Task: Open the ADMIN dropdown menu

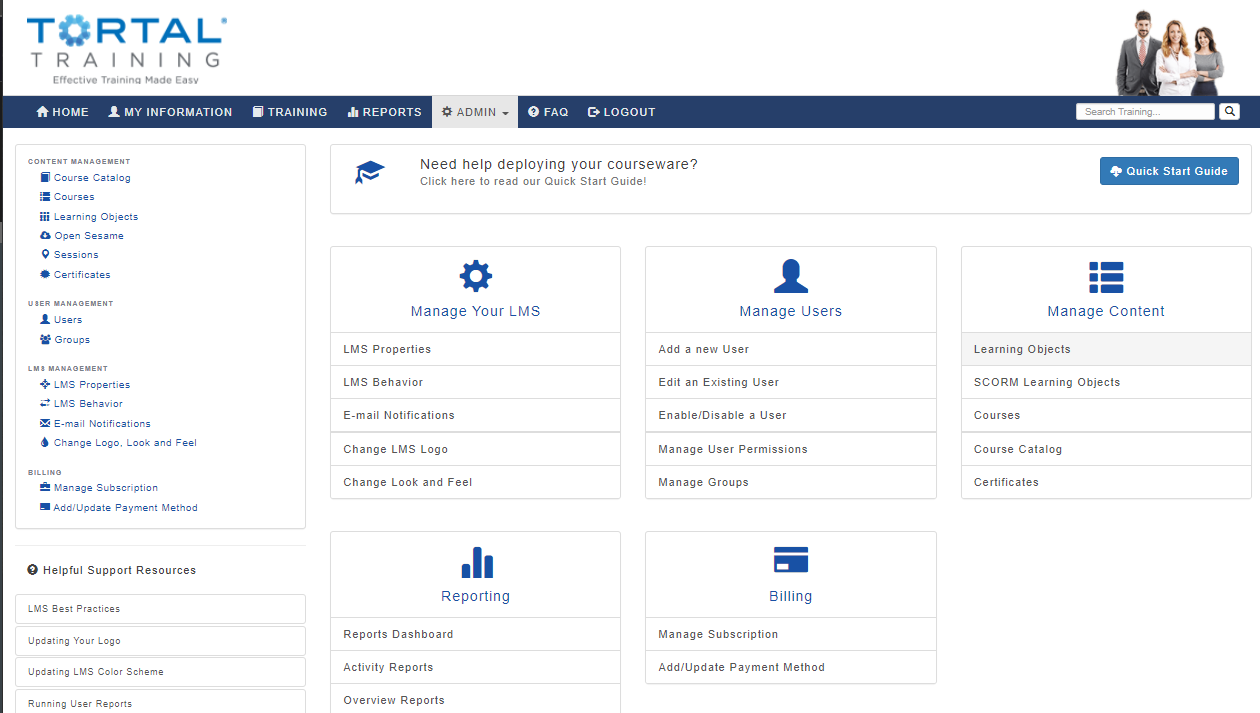Action: tap(475, 112)
